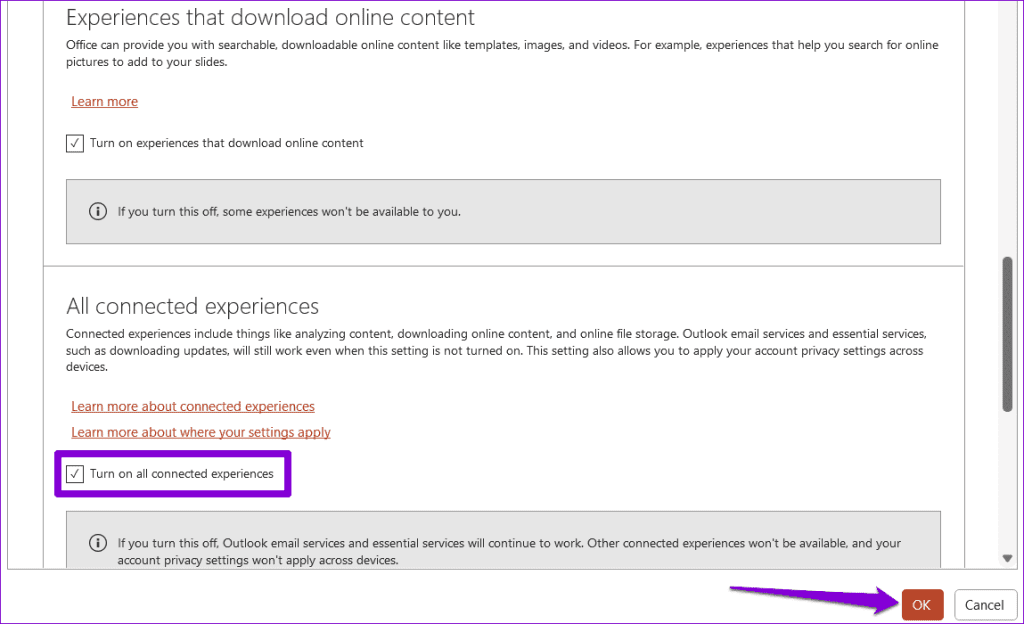
Task: Click the paragraph describing Office searchable downloadable content
Action: pos(502,54)
